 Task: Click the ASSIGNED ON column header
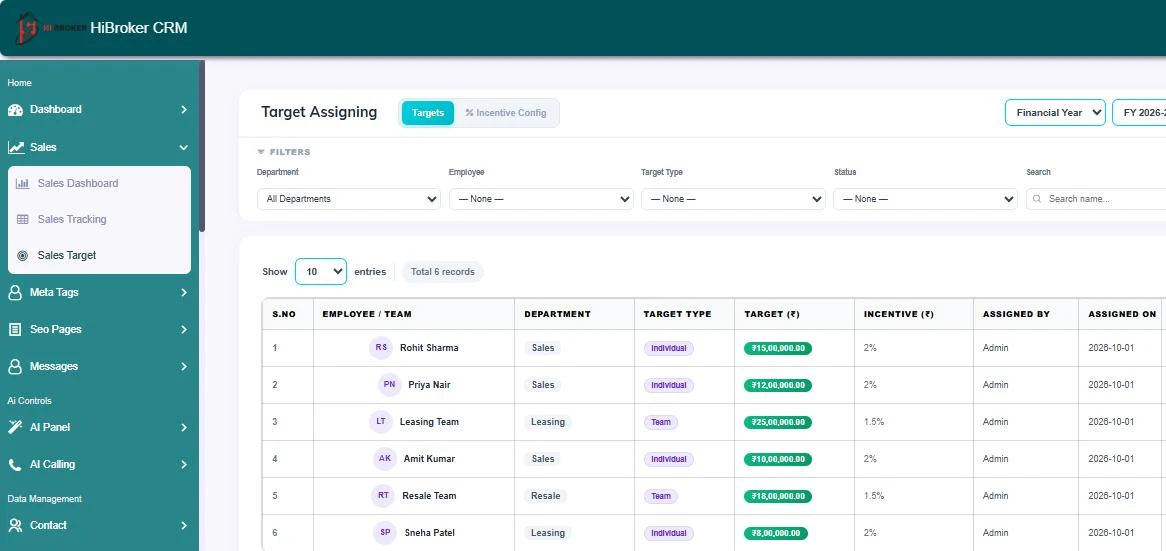1122,315
